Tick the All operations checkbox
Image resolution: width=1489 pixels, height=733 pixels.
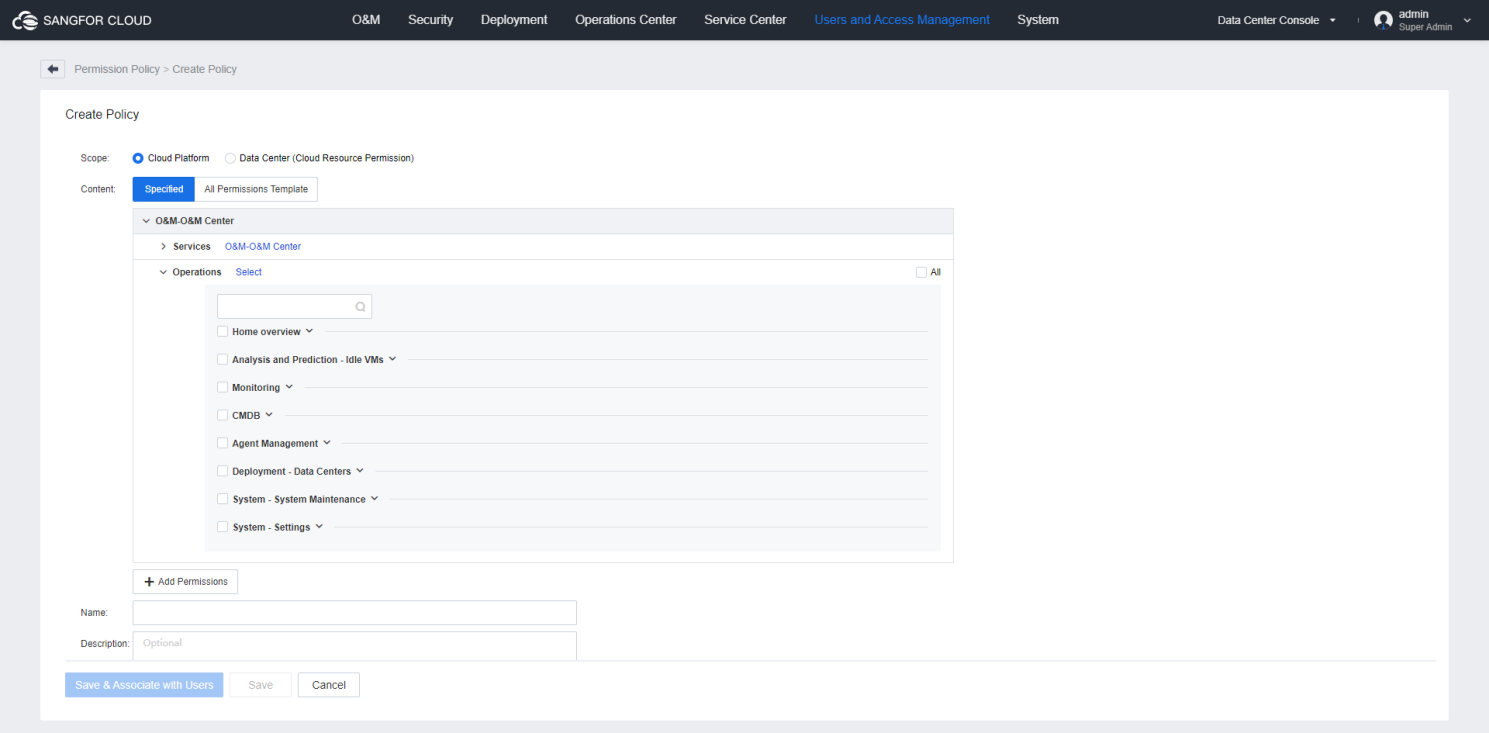(x=921, y=272)
